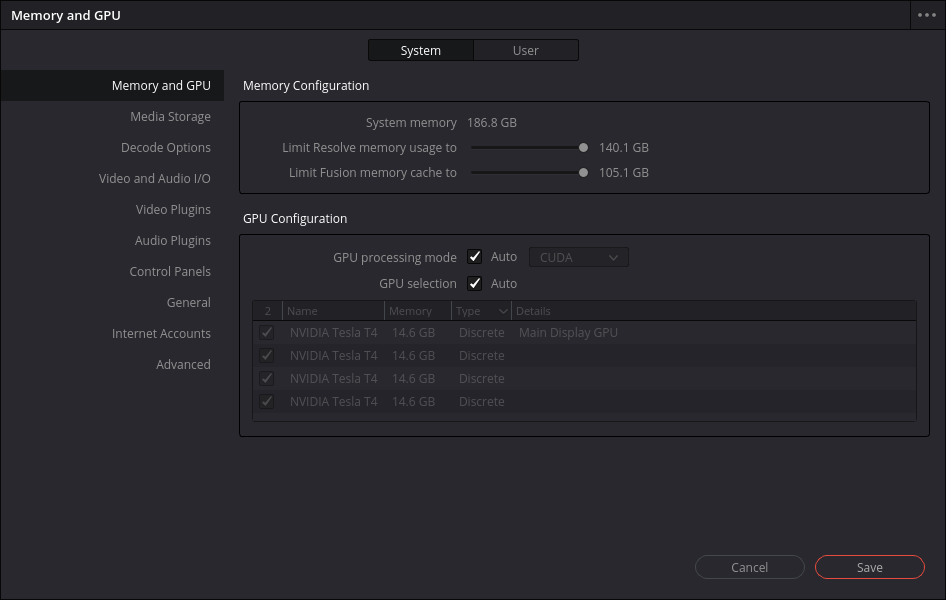This screenshot has width=946, height=600.
Task: Open General settings page
Action: pyautogui.click(x=189, y=303)
